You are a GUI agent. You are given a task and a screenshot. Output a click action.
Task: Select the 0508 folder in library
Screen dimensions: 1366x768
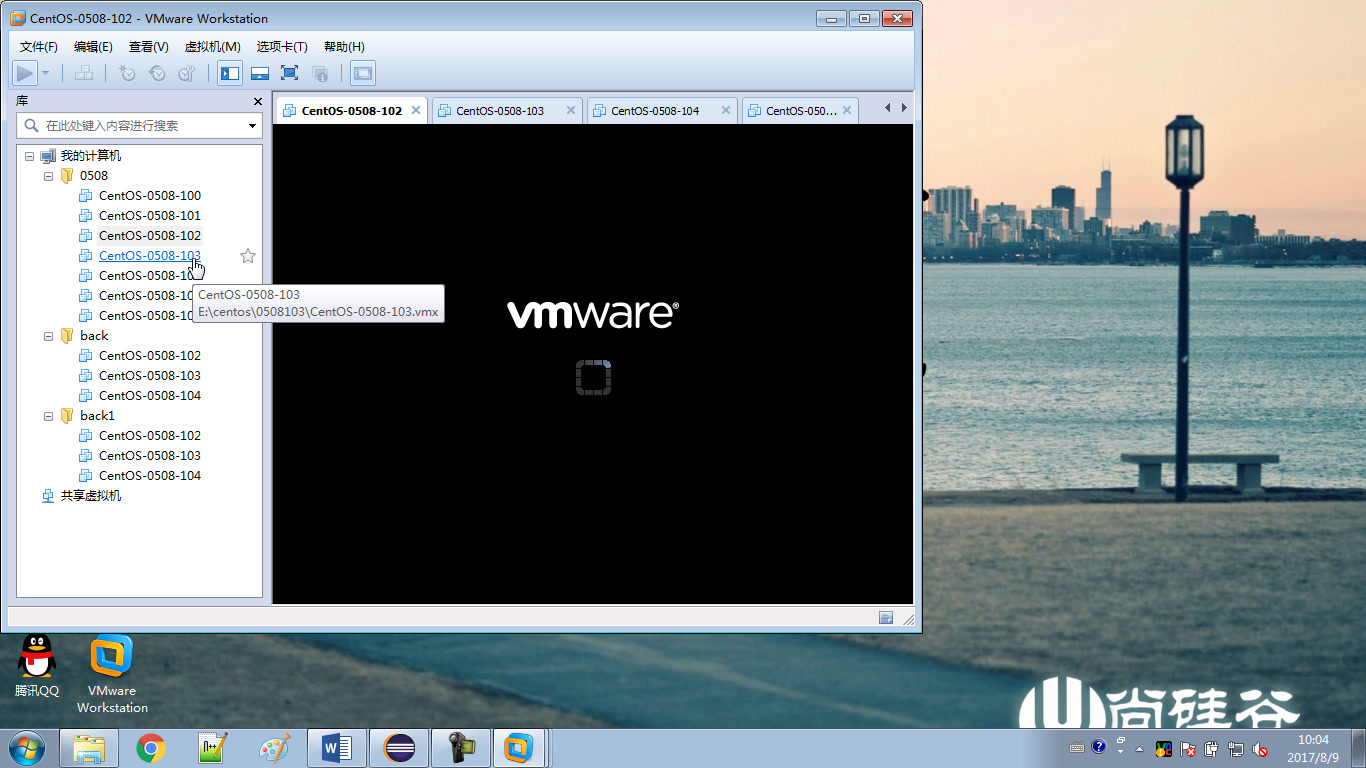pos(94,176)
